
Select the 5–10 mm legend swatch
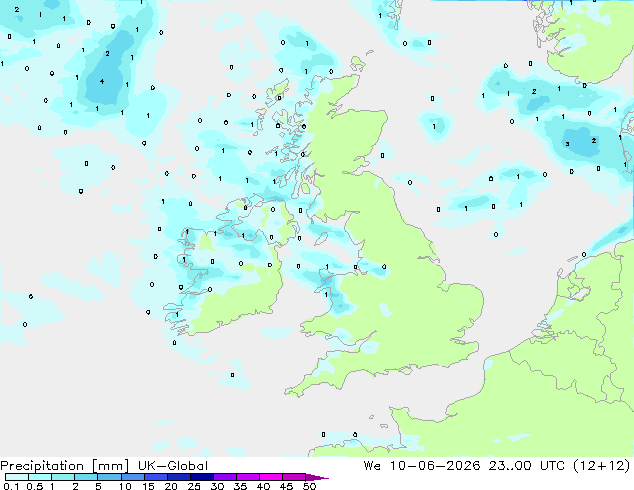coord(110,477)
